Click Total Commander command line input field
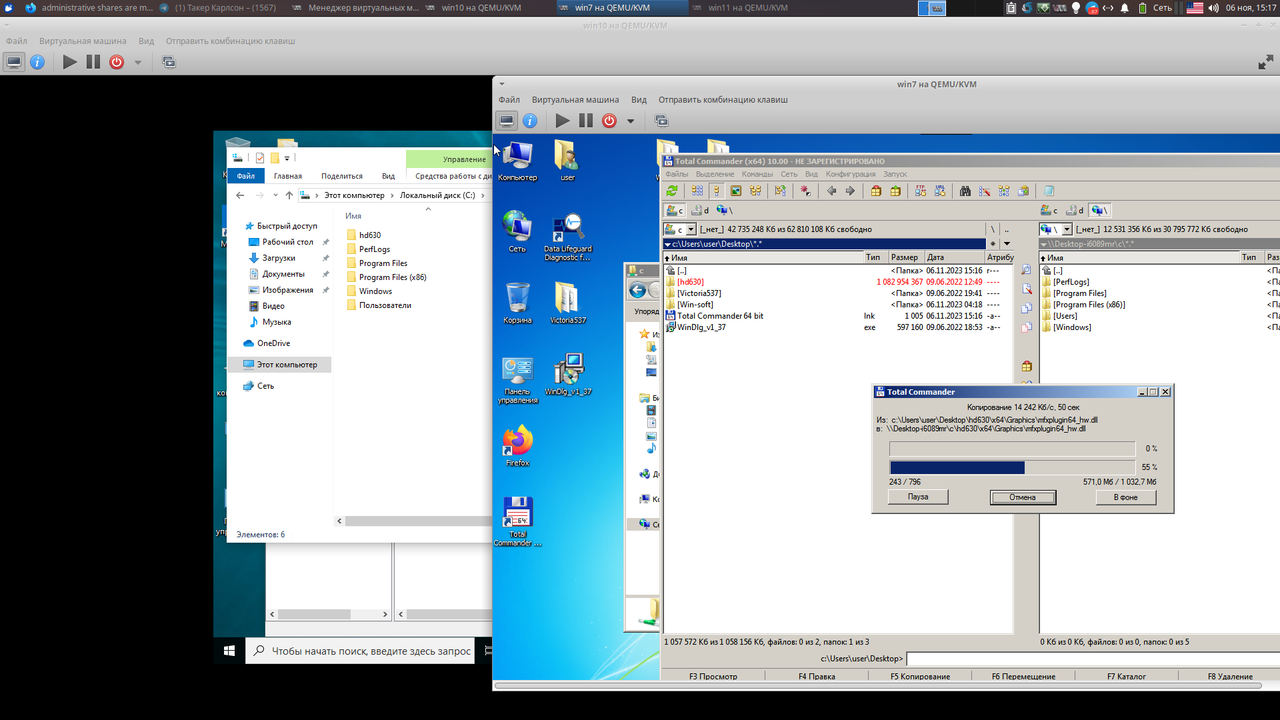Viewport: 1280px width, 720px height. (1092, 659)
